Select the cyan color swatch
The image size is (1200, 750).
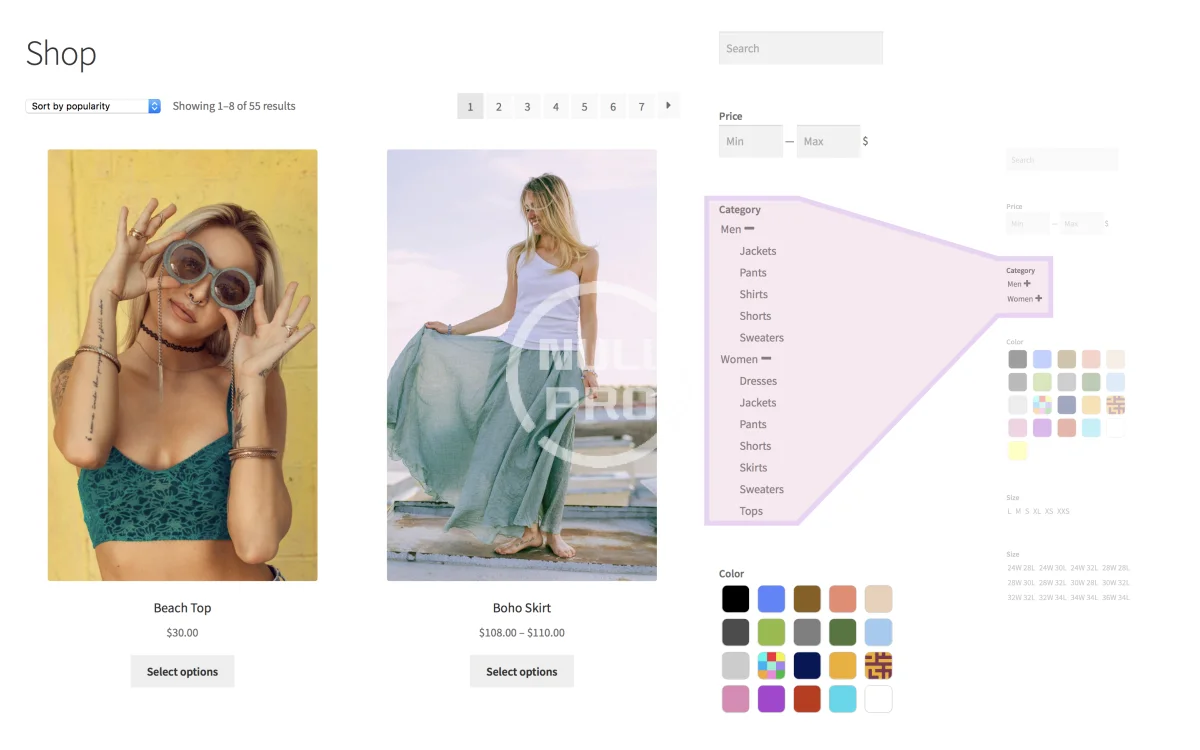click(842, 698)
